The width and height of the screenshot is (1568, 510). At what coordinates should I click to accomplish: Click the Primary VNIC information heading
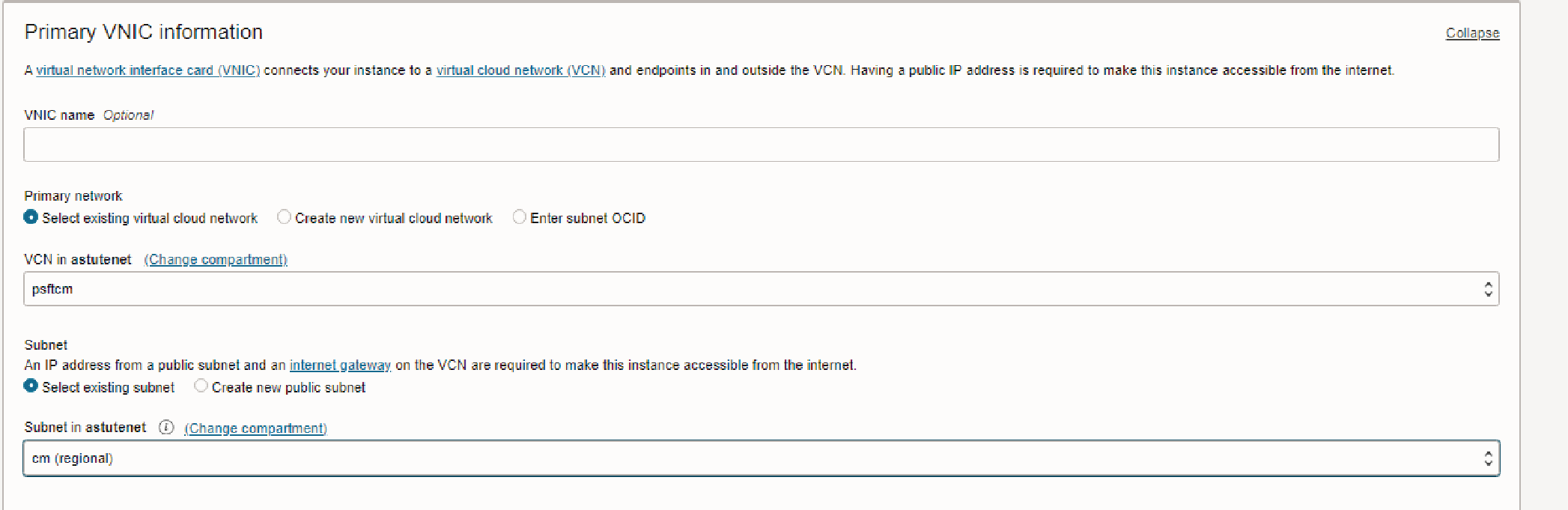(143, 31)
